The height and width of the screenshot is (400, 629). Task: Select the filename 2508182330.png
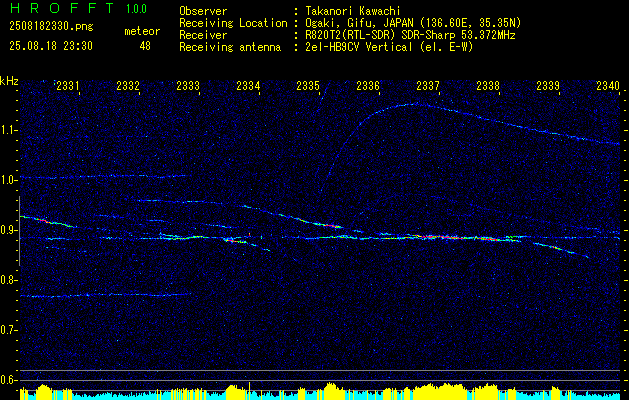click(x=51, y=27)
